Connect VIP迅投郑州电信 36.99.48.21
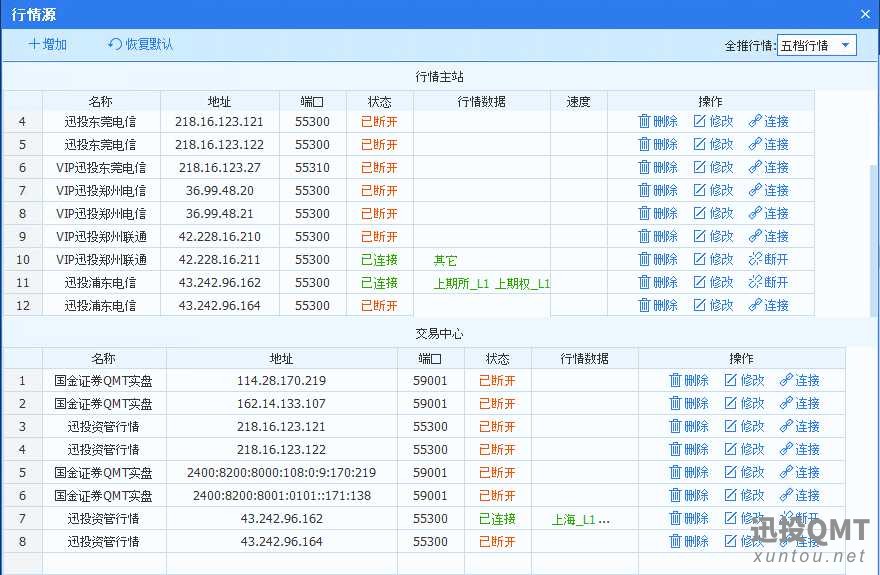 pos(768,213)
